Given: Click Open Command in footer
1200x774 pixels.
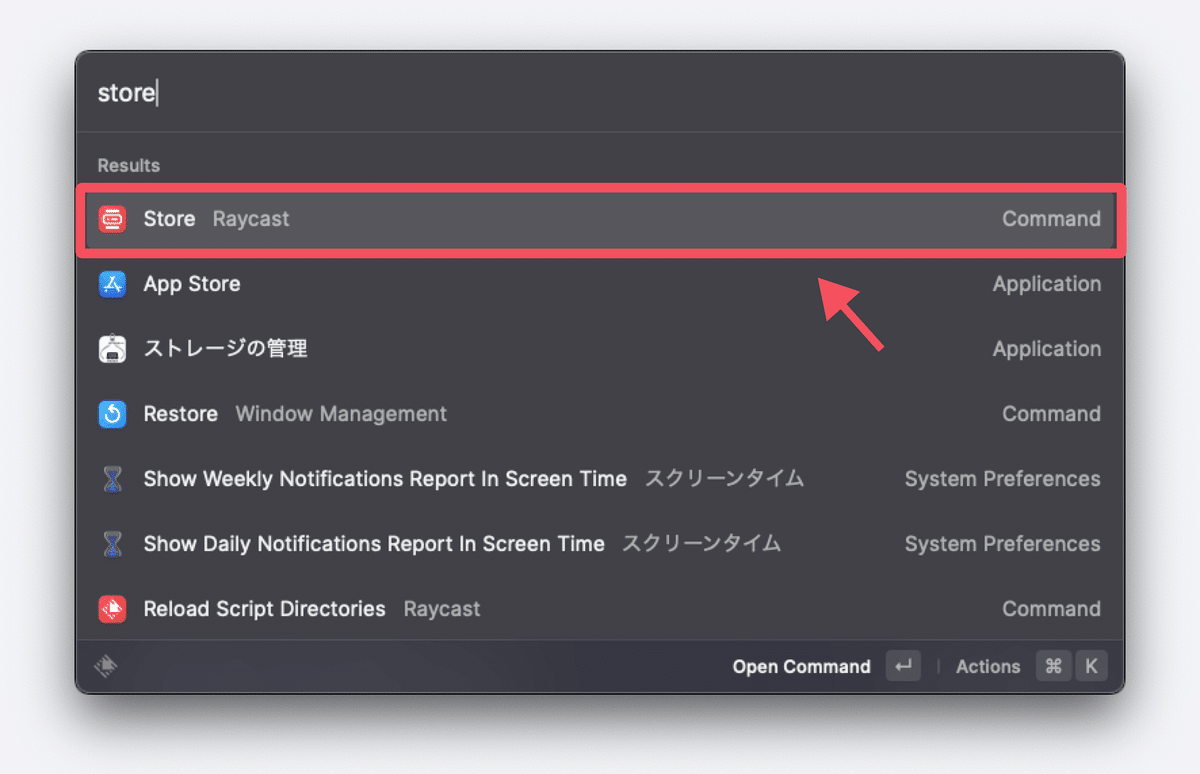Looking at the screenshot, I should (x=801, y=667).
